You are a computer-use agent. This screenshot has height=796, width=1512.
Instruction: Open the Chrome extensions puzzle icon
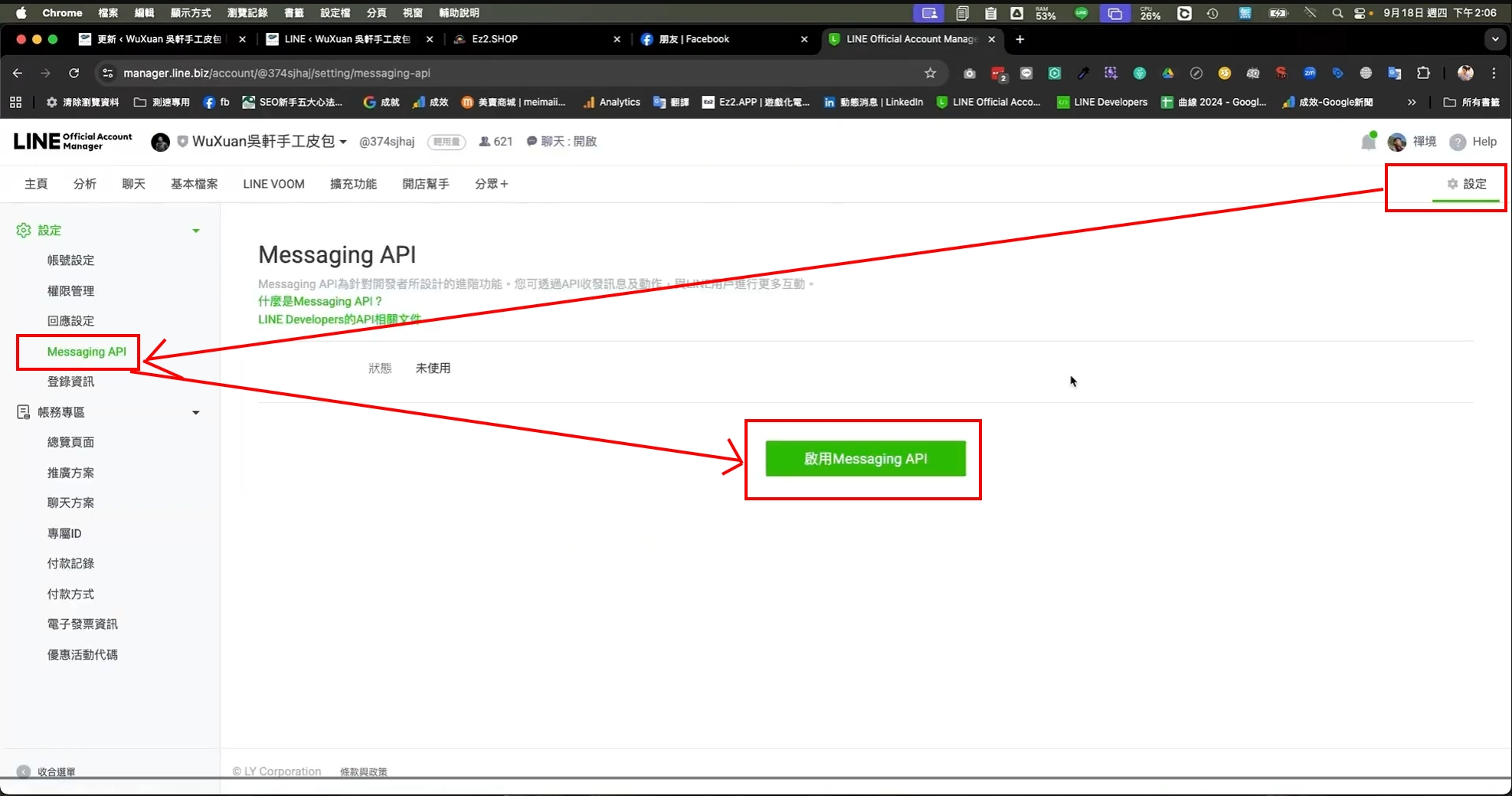click(1423, 73)
